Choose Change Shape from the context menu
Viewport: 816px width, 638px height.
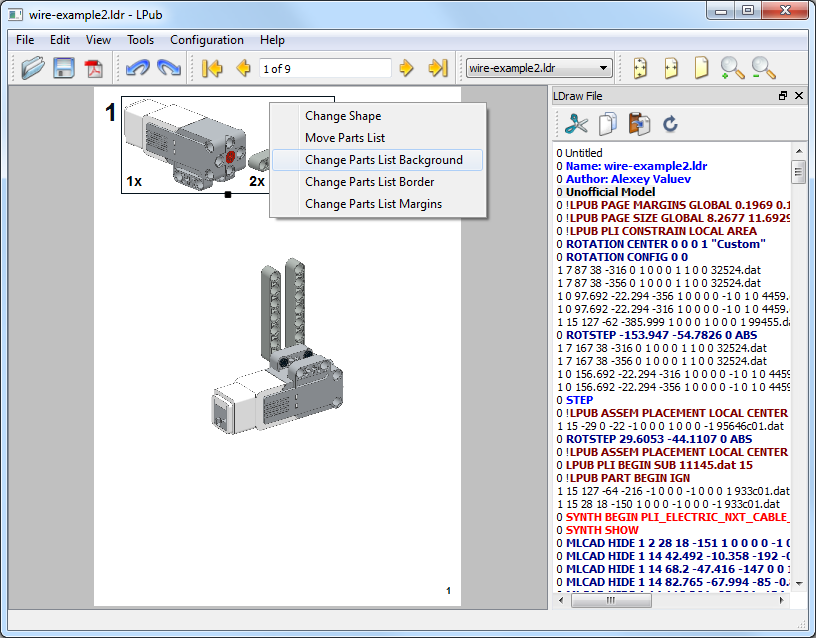coord(378,116)
